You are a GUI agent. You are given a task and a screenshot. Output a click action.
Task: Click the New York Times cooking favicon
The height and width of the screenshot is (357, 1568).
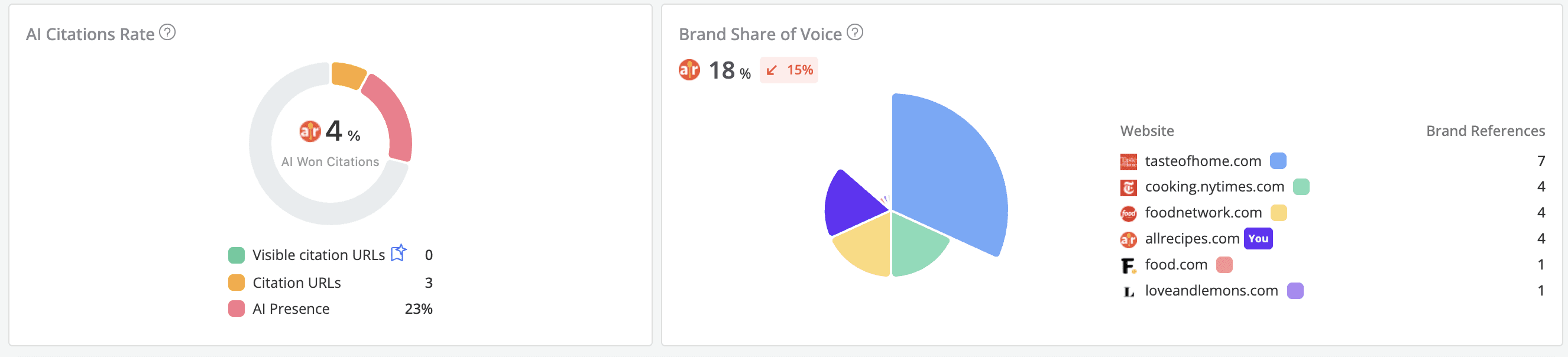coord(1128,187)
